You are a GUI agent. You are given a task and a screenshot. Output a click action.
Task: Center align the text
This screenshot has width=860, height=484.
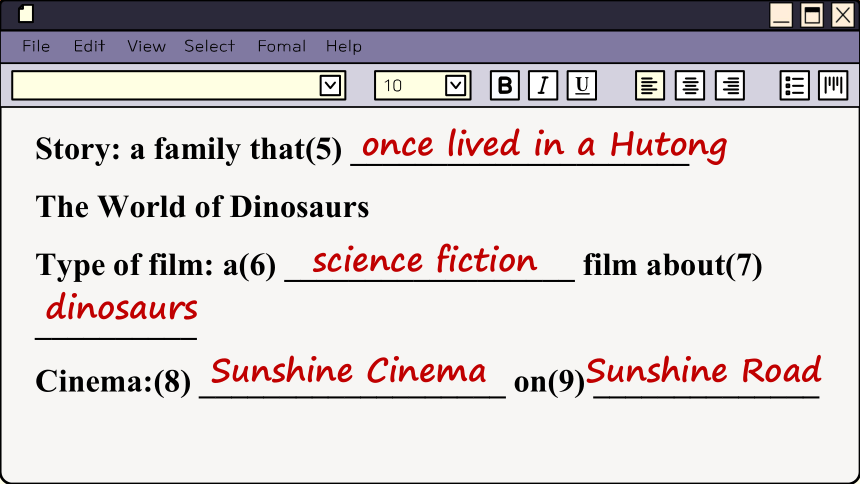[x=690, y=85]
